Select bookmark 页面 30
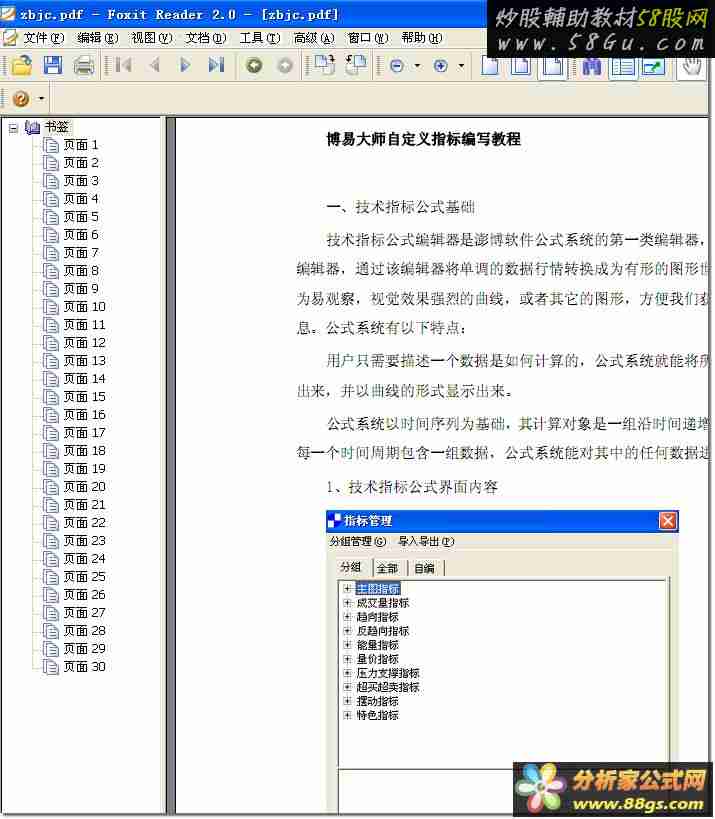Viewport: 715px width, 819px height. point(85,667)
